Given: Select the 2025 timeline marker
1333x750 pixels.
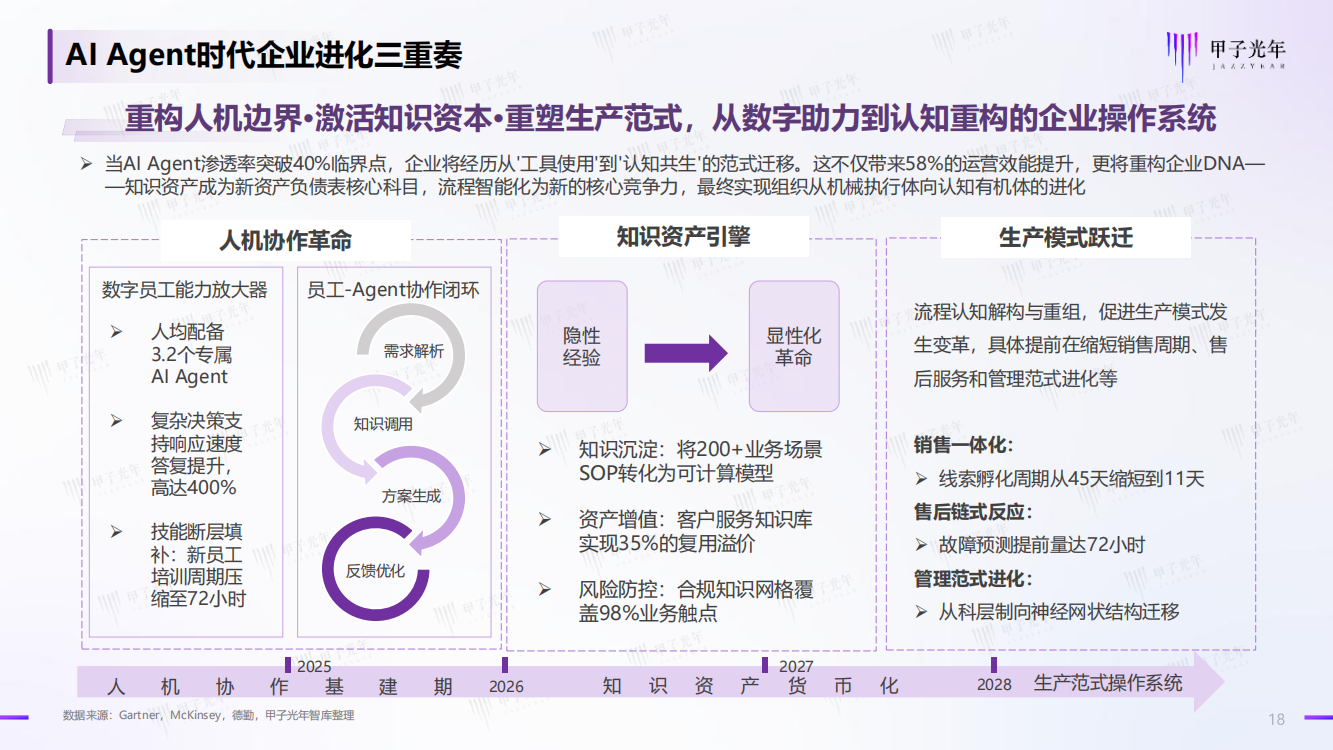Looking at the screenshot, I should (289, 664).
